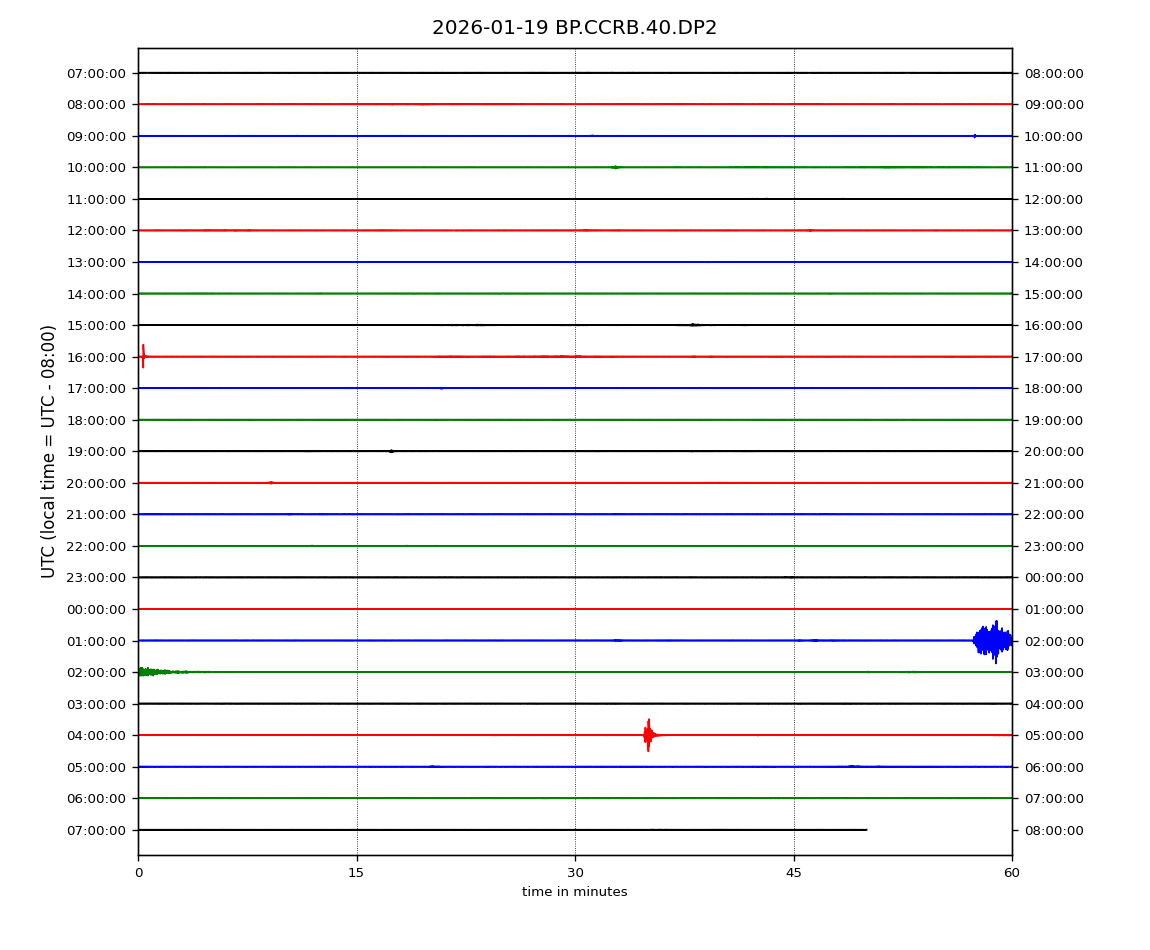1150x950 pixels.
Task: Click the x-axis tick label "15"
Action: click(357, 873)
